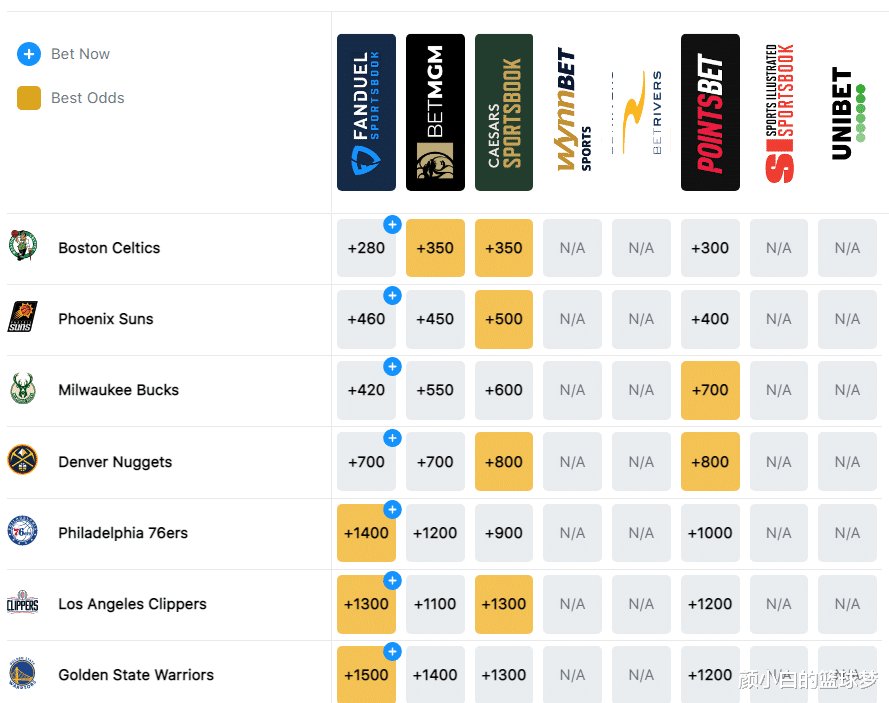Select the Caesars Sportsbook logo
This screenshot has height=703, width=889.
tap(503, 112)
